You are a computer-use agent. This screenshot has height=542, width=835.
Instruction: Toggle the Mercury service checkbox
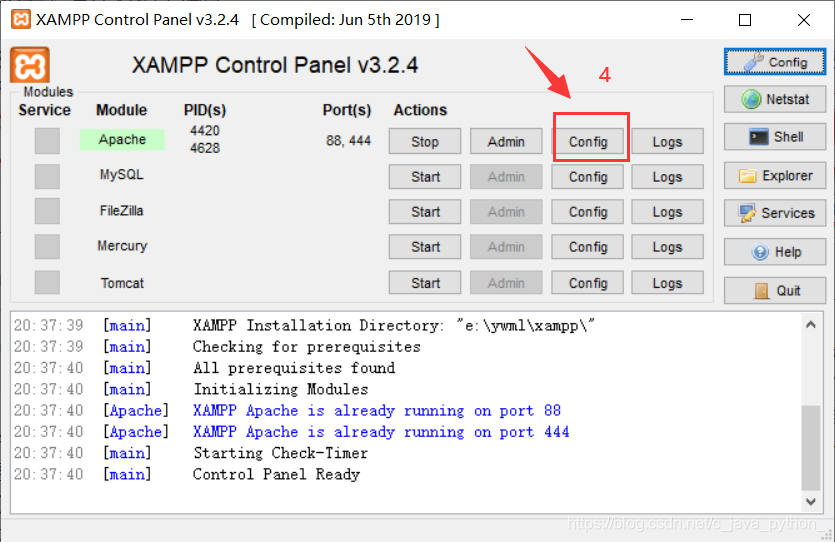pos(47,247)
